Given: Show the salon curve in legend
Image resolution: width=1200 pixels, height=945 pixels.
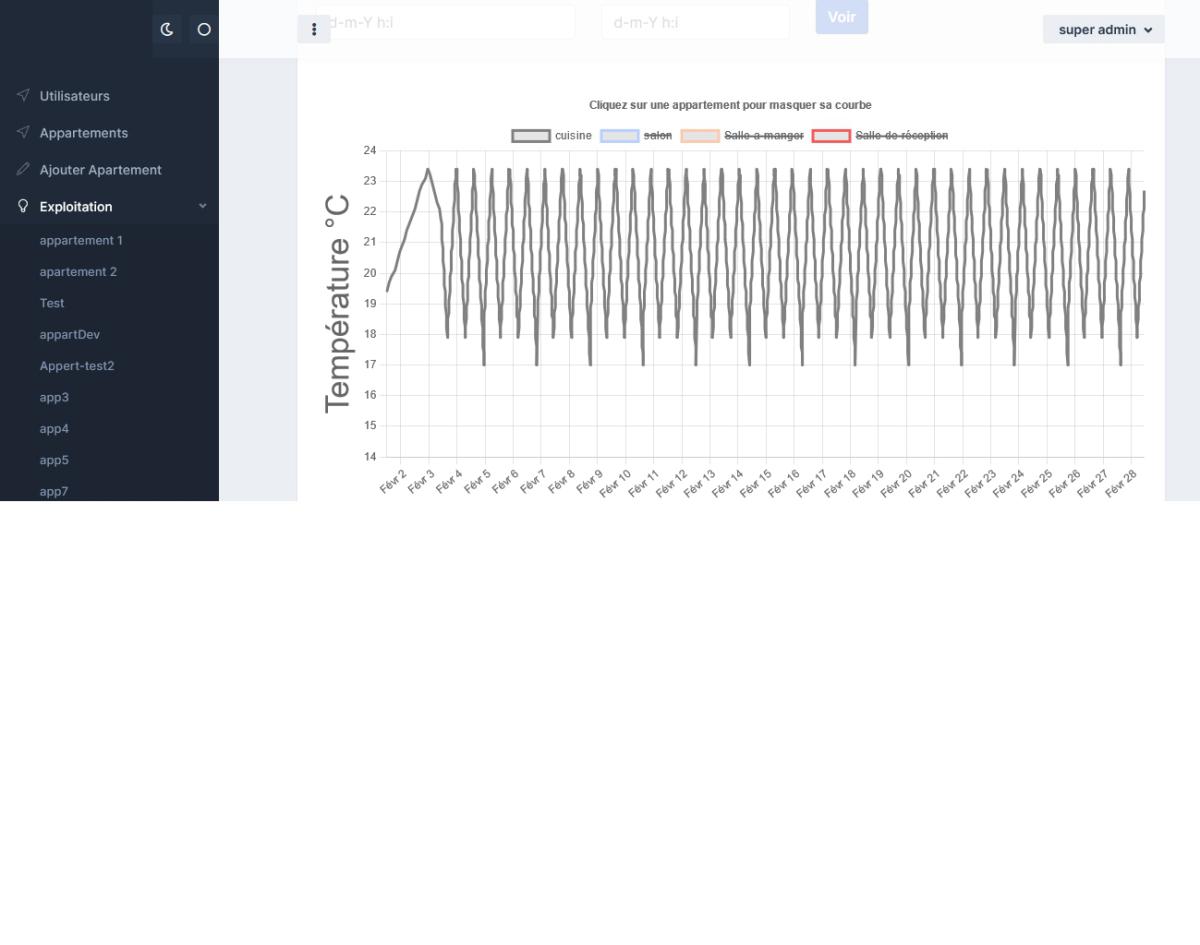Looking at the screenshot, I should [658, 135].
